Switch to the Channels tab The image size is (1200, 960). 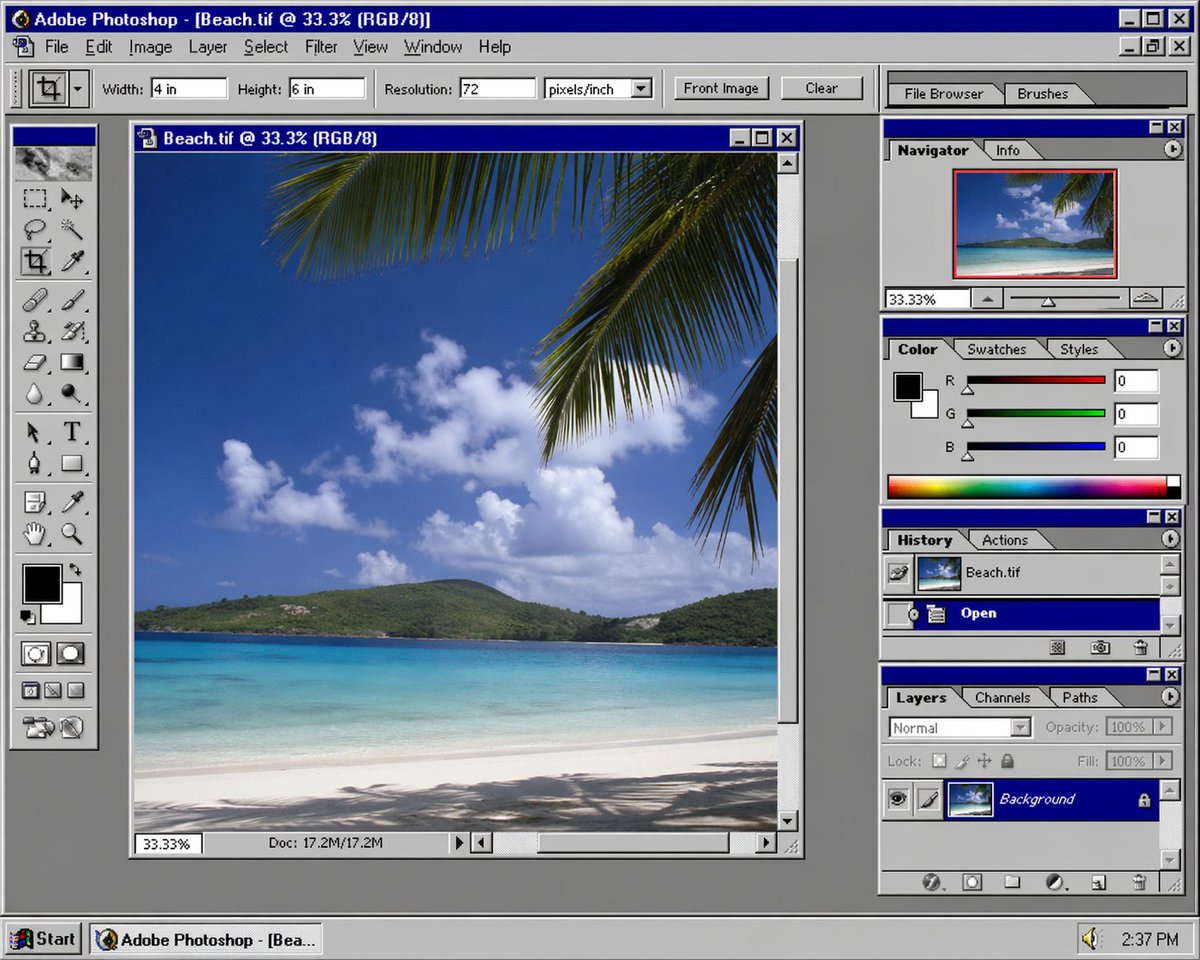pyautogui.click(x=1003, y=697)
